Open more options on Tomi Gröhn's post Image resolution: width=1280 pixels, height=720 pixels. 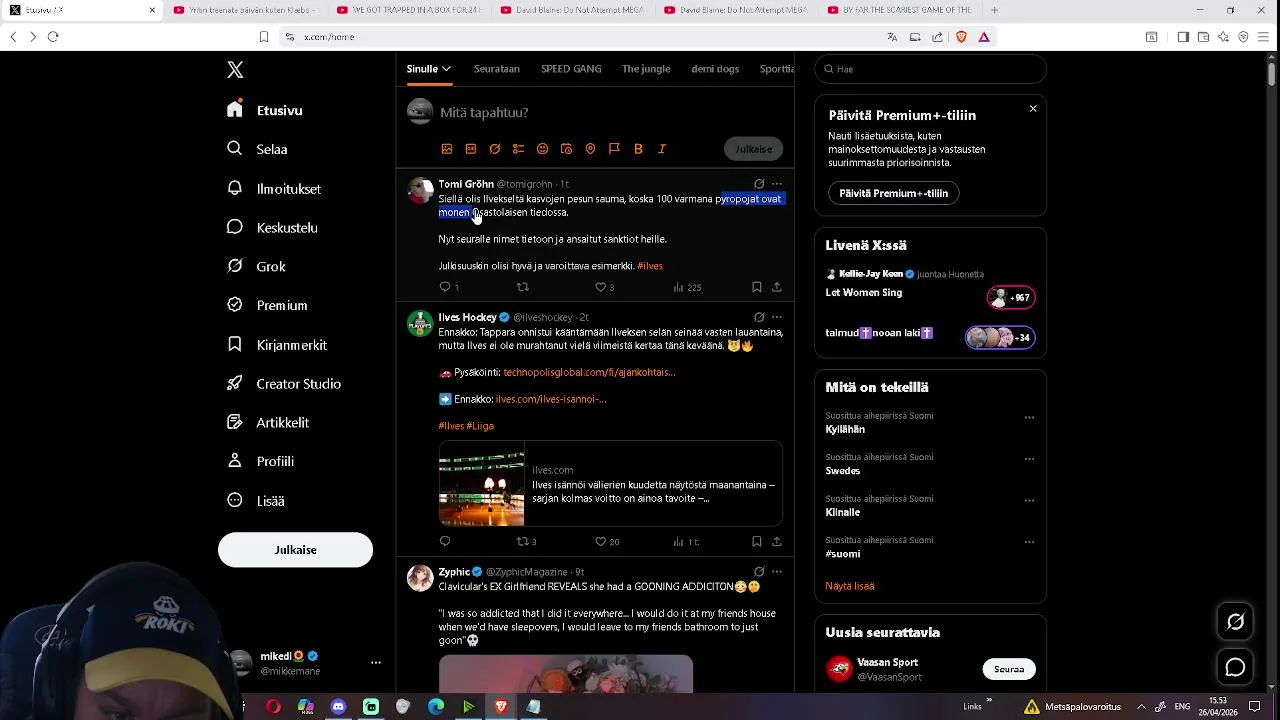[x=777, y=184]
